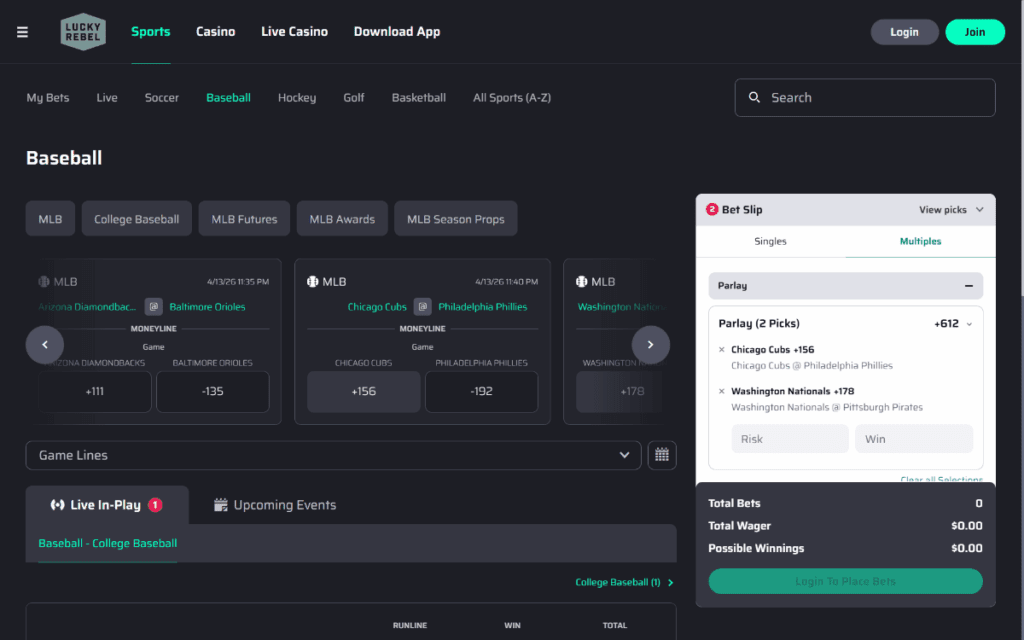1024x640 pixels.
Task: Click the Upcoming Events calendar icon
Action: pos(221,505)
